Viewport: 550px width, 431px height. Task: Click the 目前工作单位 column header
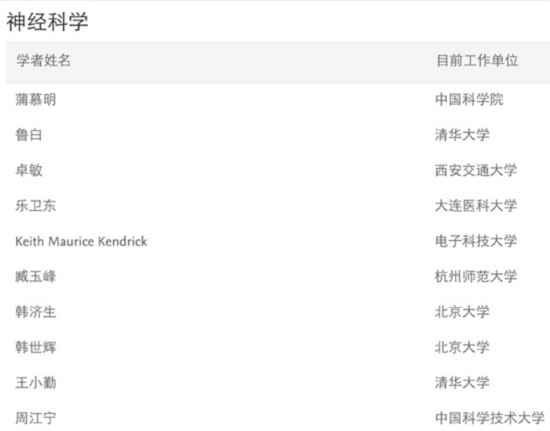click(477, 60)
